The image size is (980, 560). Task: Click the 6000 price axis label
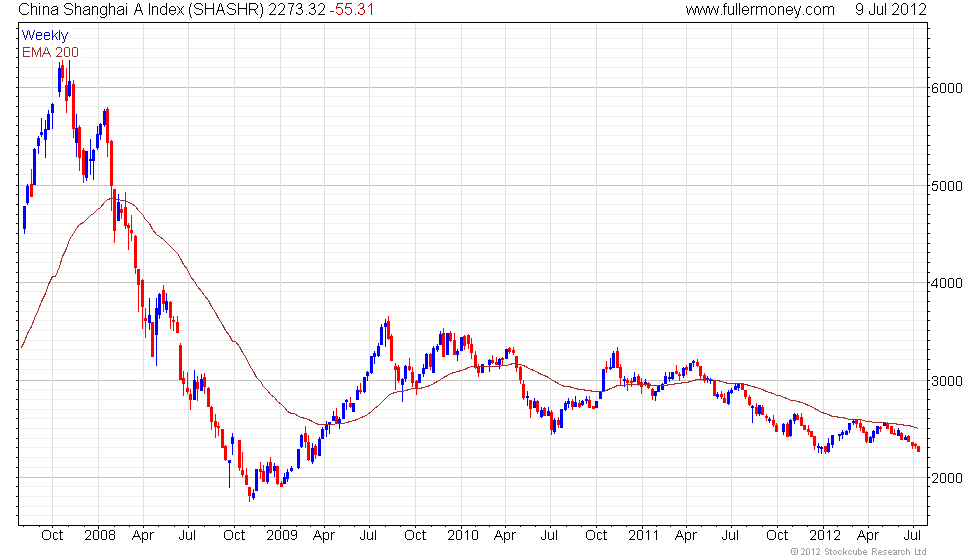tap(946, 88)
